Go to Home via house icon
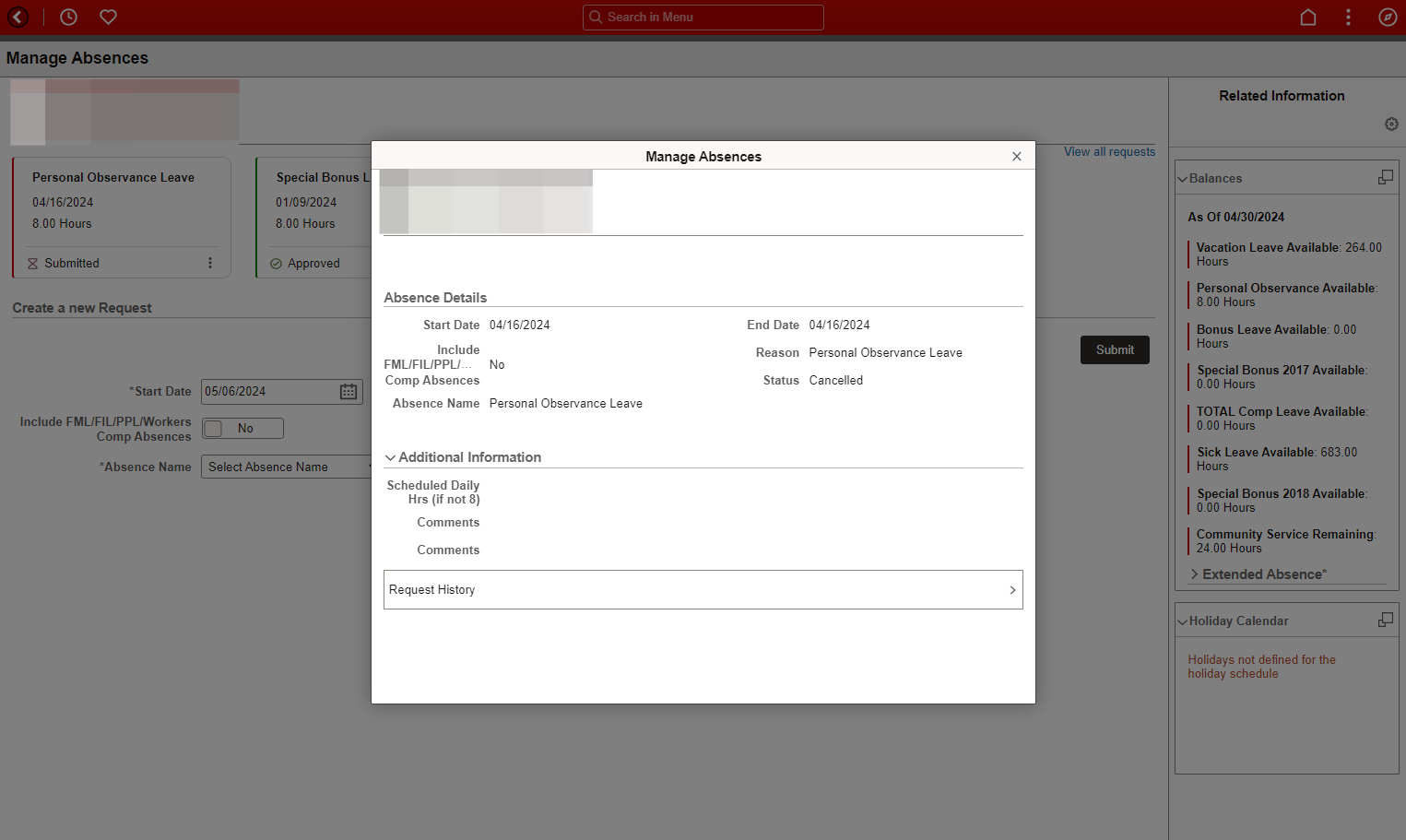 pos(1307,17)
